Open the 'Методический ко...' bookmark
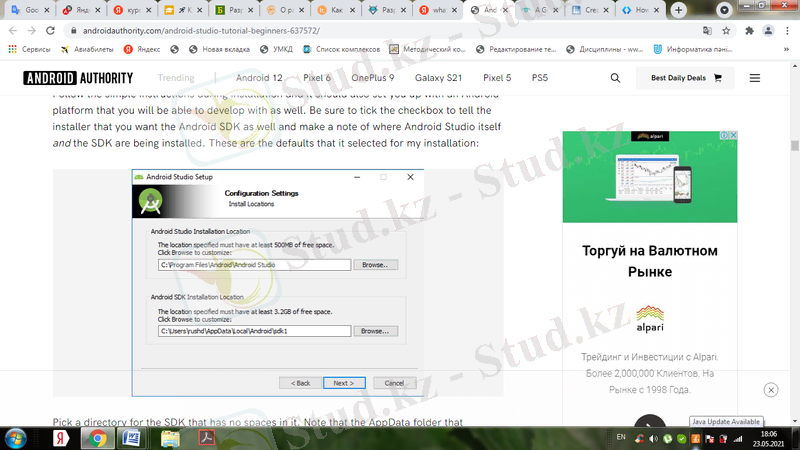The image size is (800, 450). pyautogui.click(x=428, y=49)
